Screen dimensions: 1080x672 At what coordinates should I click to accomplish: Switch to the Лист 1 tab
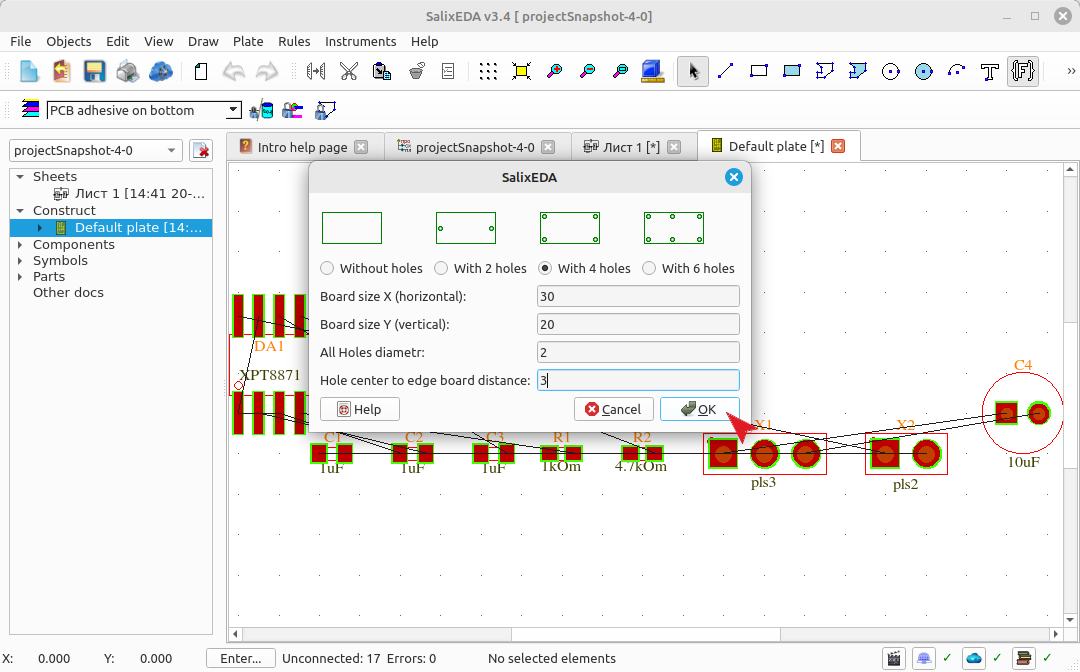tap(631, 147)
